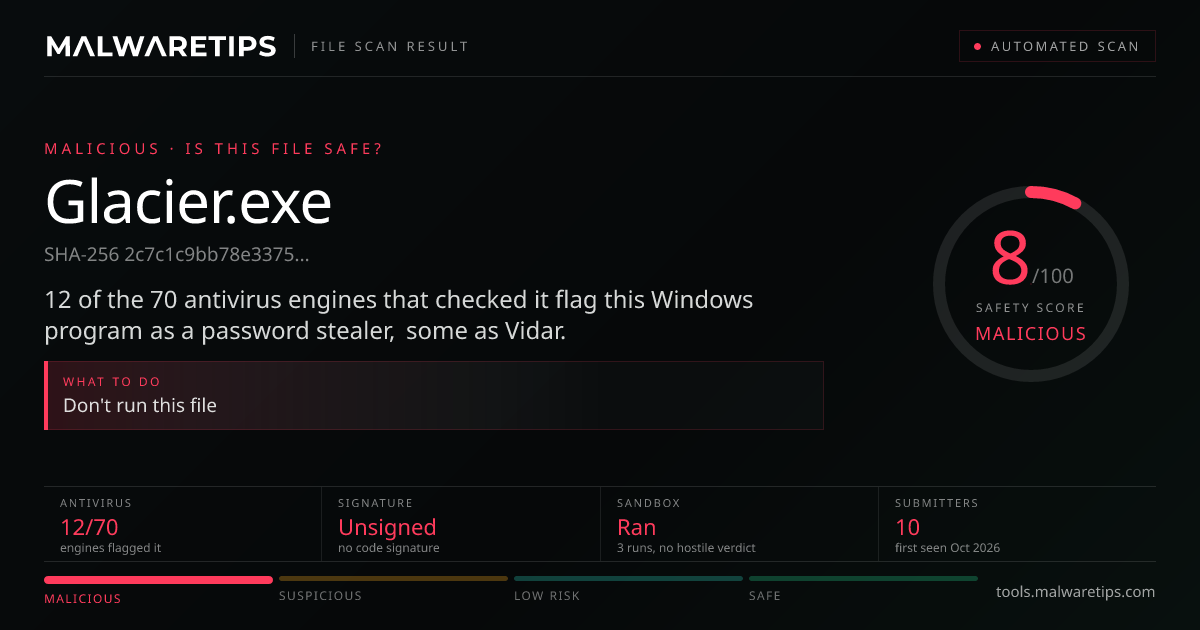Click the Malicious label under risk scale

83,599
